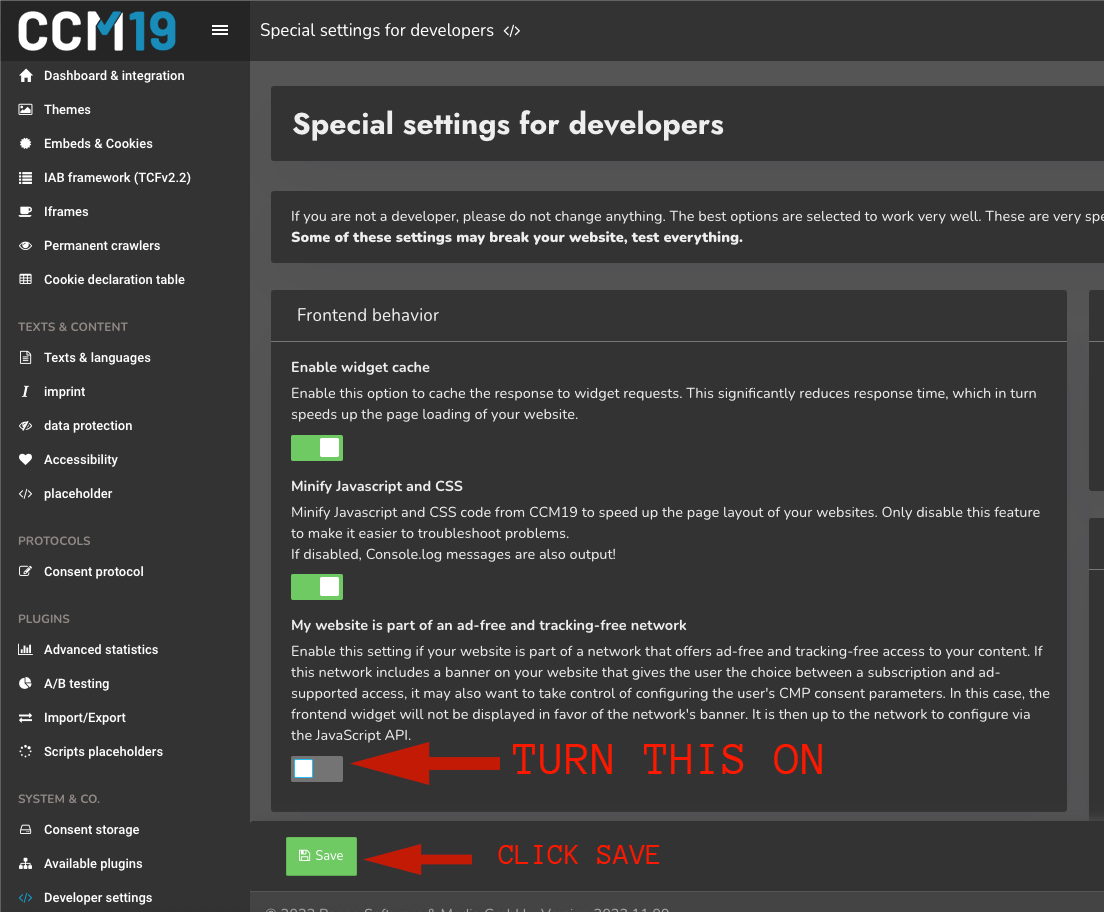
Task: Click the 'TEXTS & CONTENT' sidebar heading
Action: pos(73,327)
